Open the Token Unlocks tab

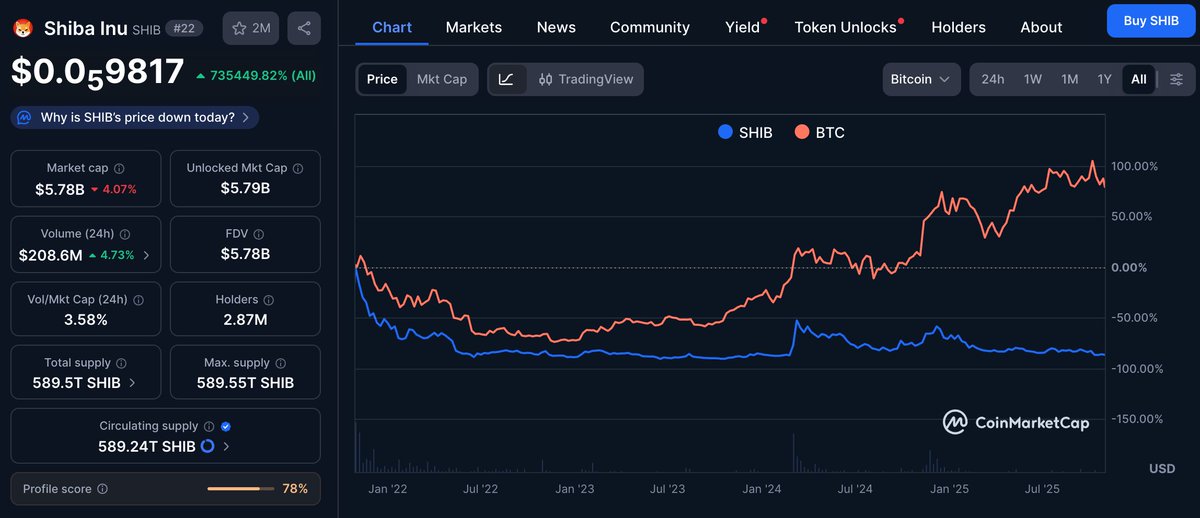846,27
